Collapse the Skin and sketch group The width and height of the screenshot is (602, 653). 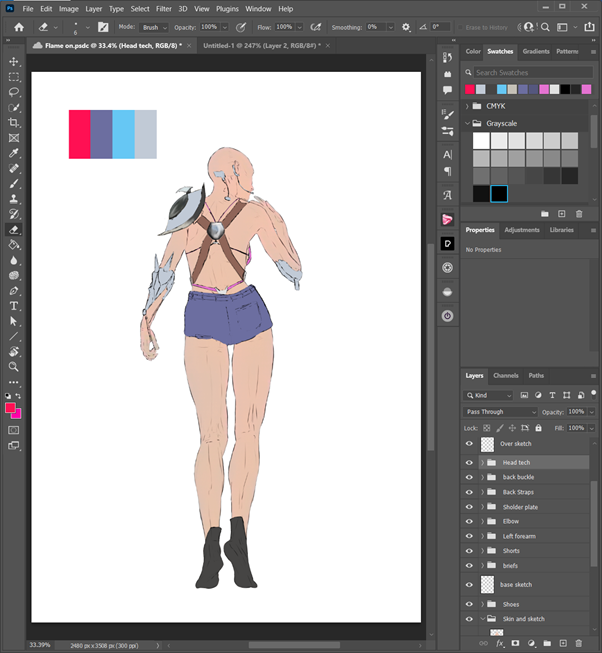pyautogui.click(x=483, y=619)
